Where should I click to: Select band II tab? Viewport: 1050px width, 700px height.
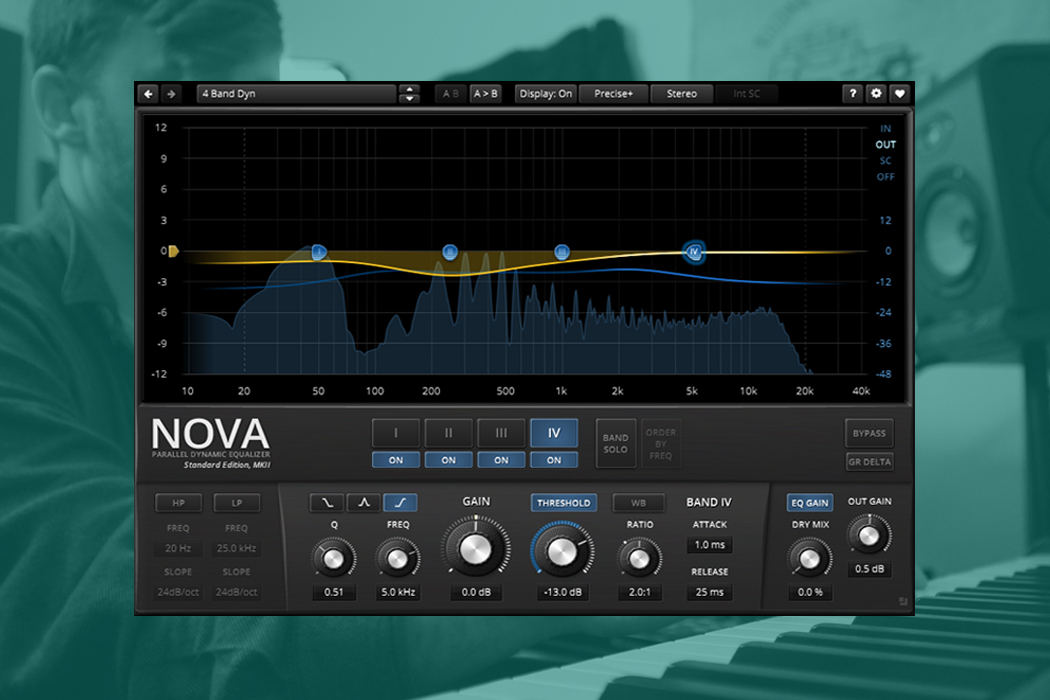click(449, 433)
